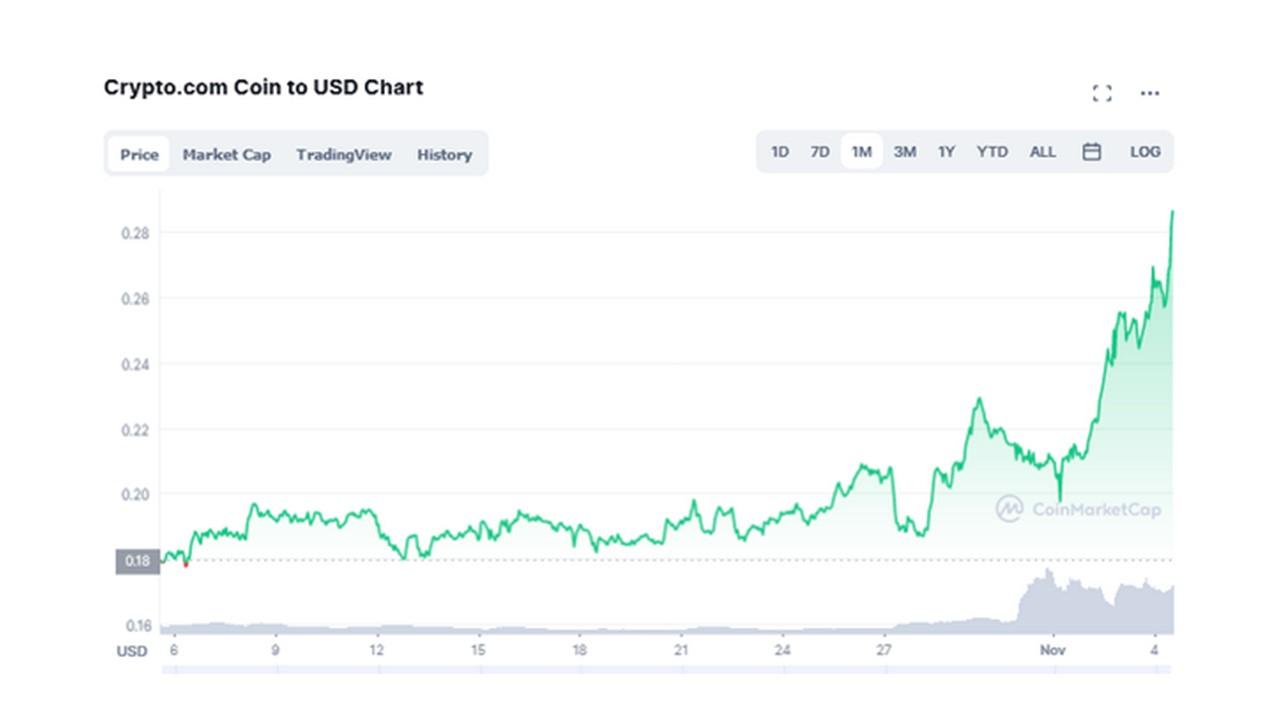Select the 1M timeframe button

point(860,150)
